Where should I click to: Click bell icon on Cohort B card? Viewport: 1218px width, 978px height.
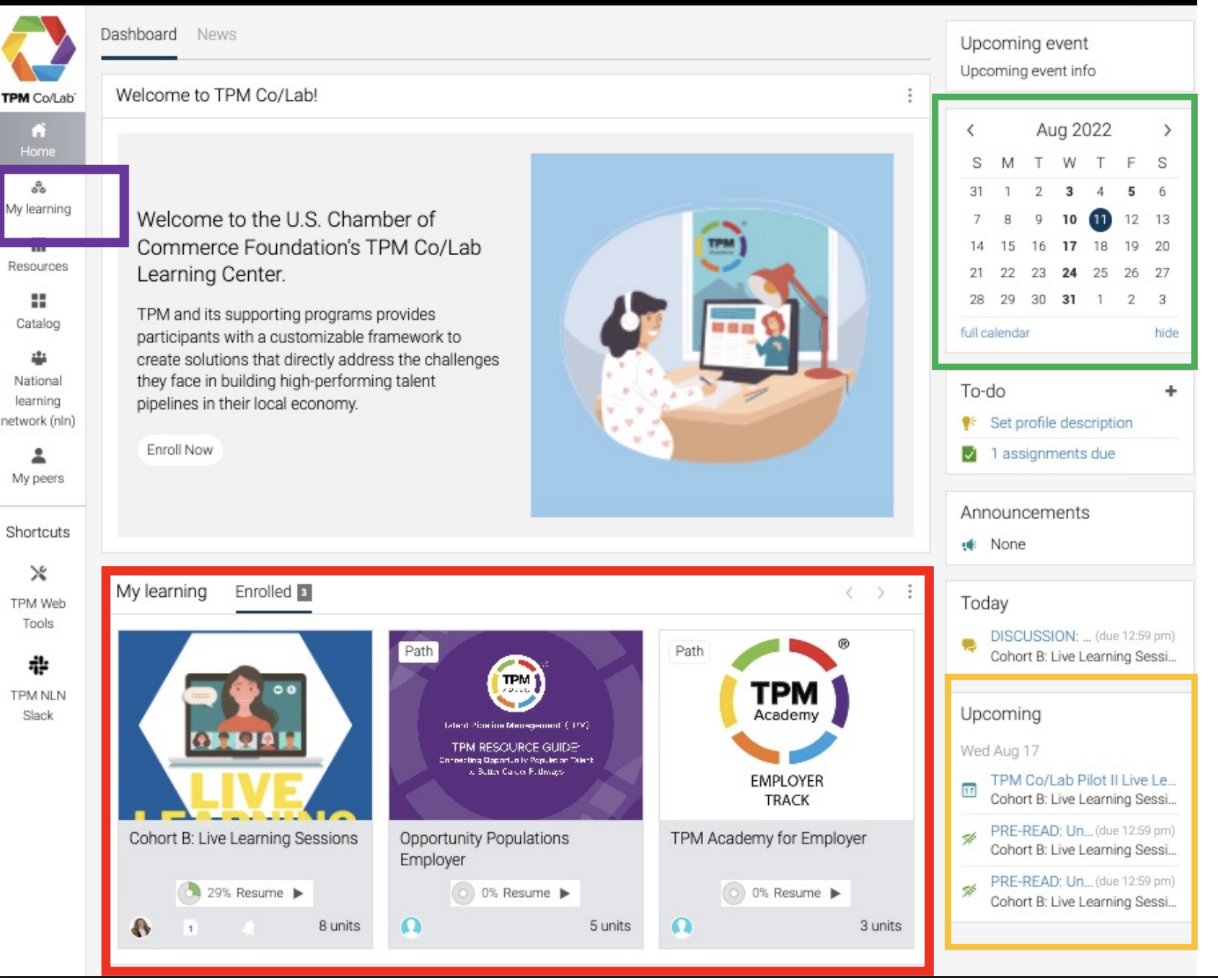click(247, 928)
